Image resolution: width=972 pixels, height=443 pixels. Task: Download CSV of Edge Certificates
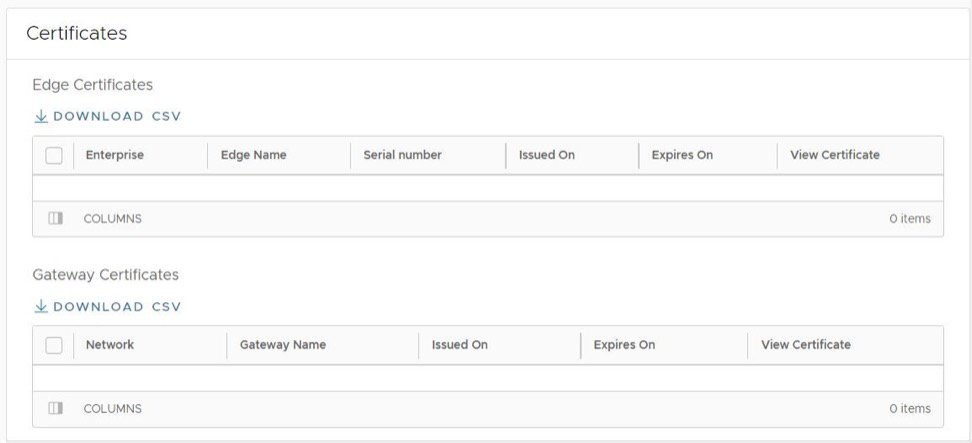(116, 116)
